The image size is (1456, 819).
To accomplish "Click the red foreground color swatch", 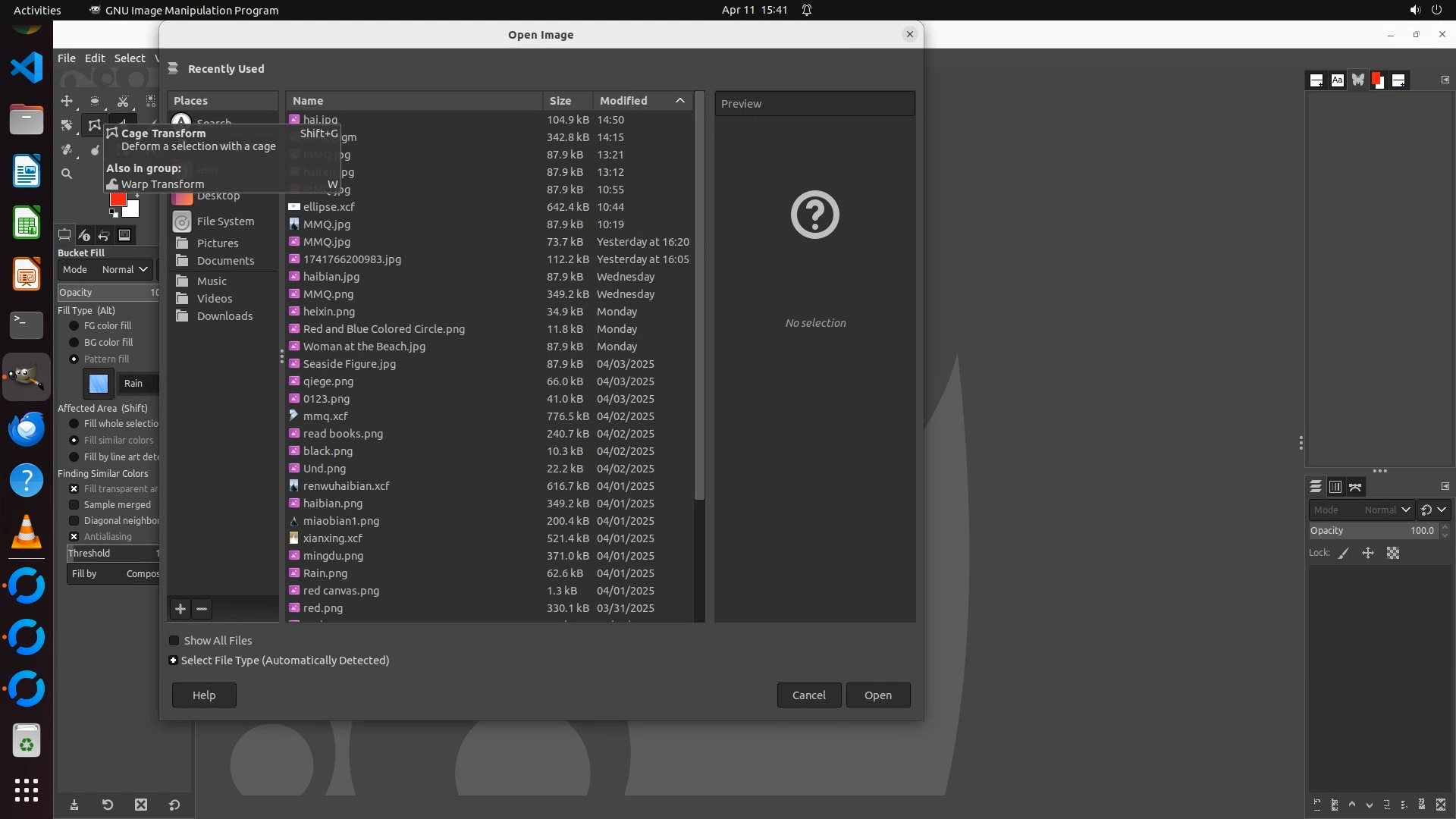I will [x=118, y=199].
